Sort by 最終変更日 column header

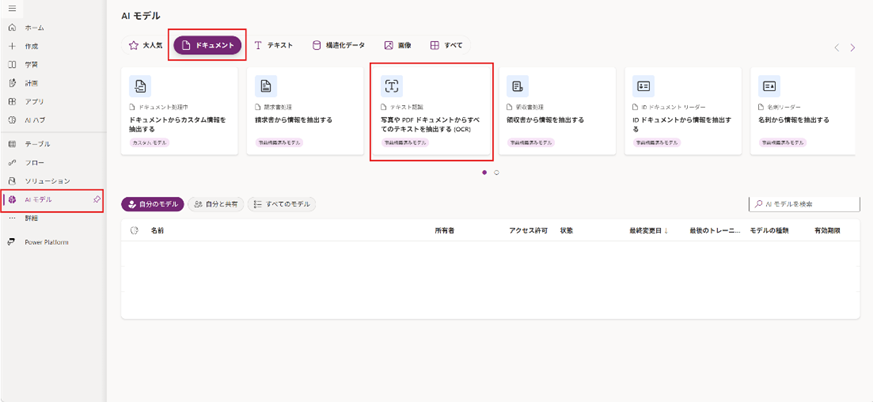click(x=649, y=230)
